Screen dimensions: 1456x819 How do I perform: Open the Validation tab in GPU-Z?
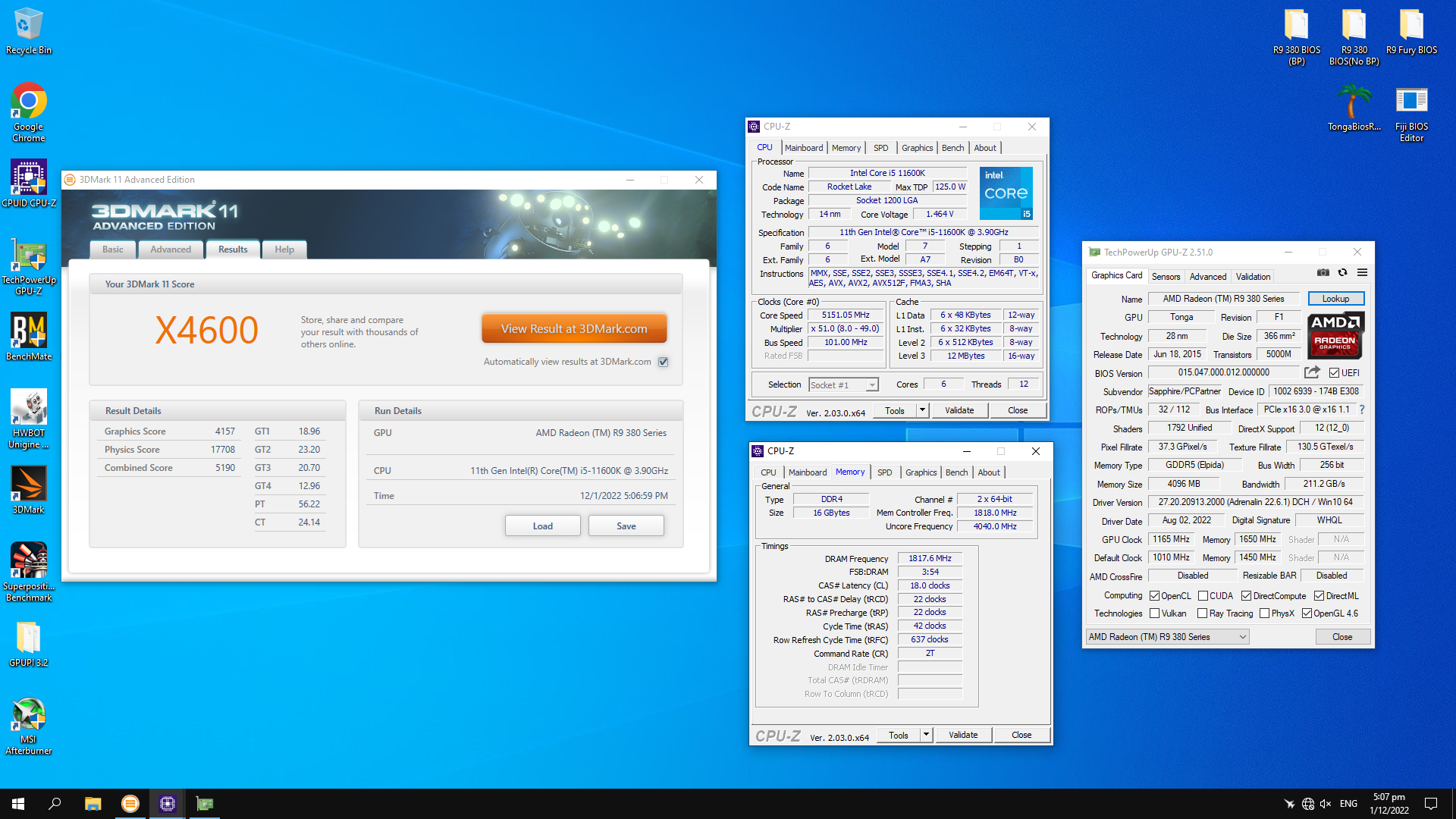pyautogui.click(x=1253, y=277)
